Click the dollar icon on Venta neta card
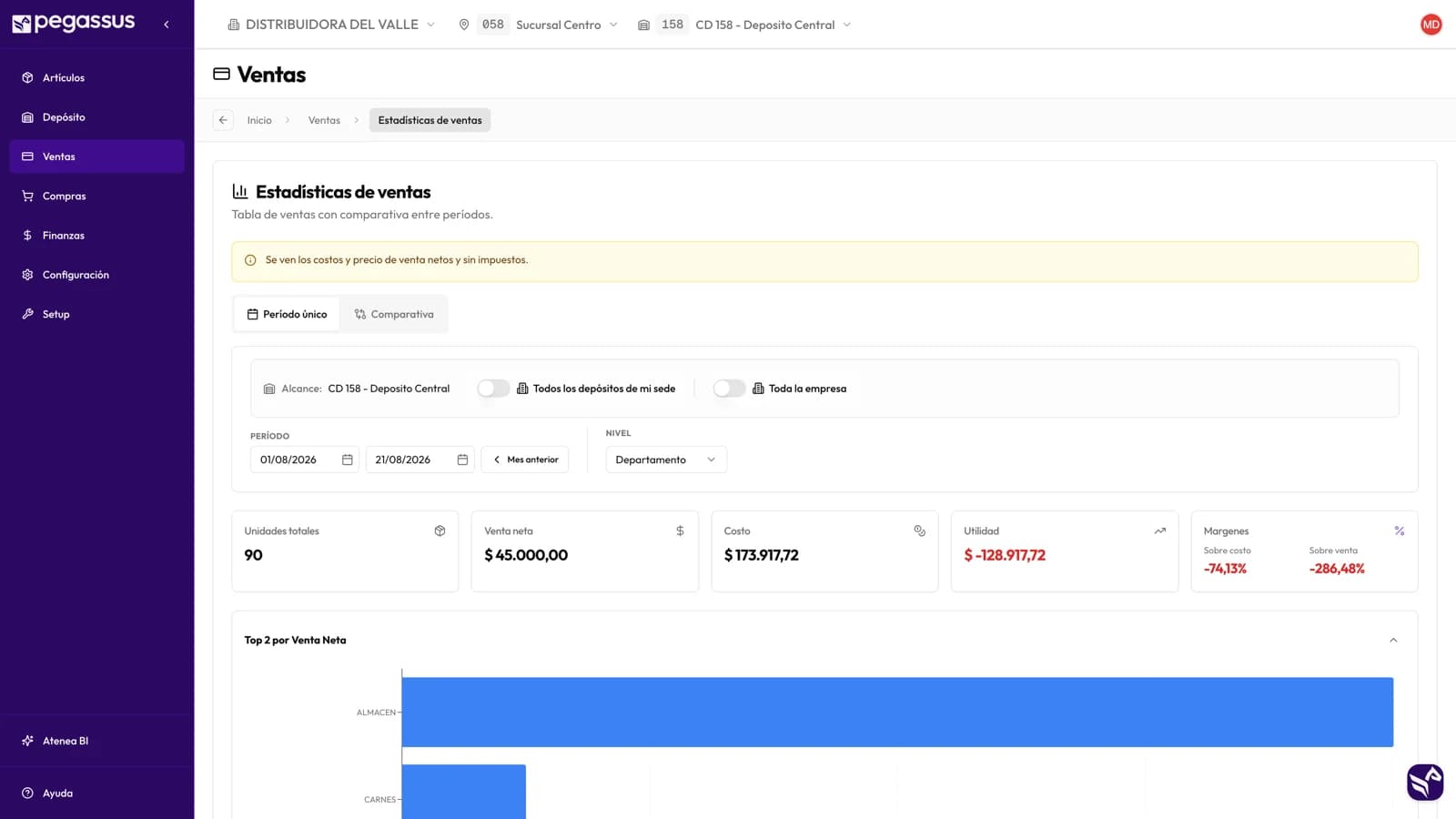 click(680, 531)
